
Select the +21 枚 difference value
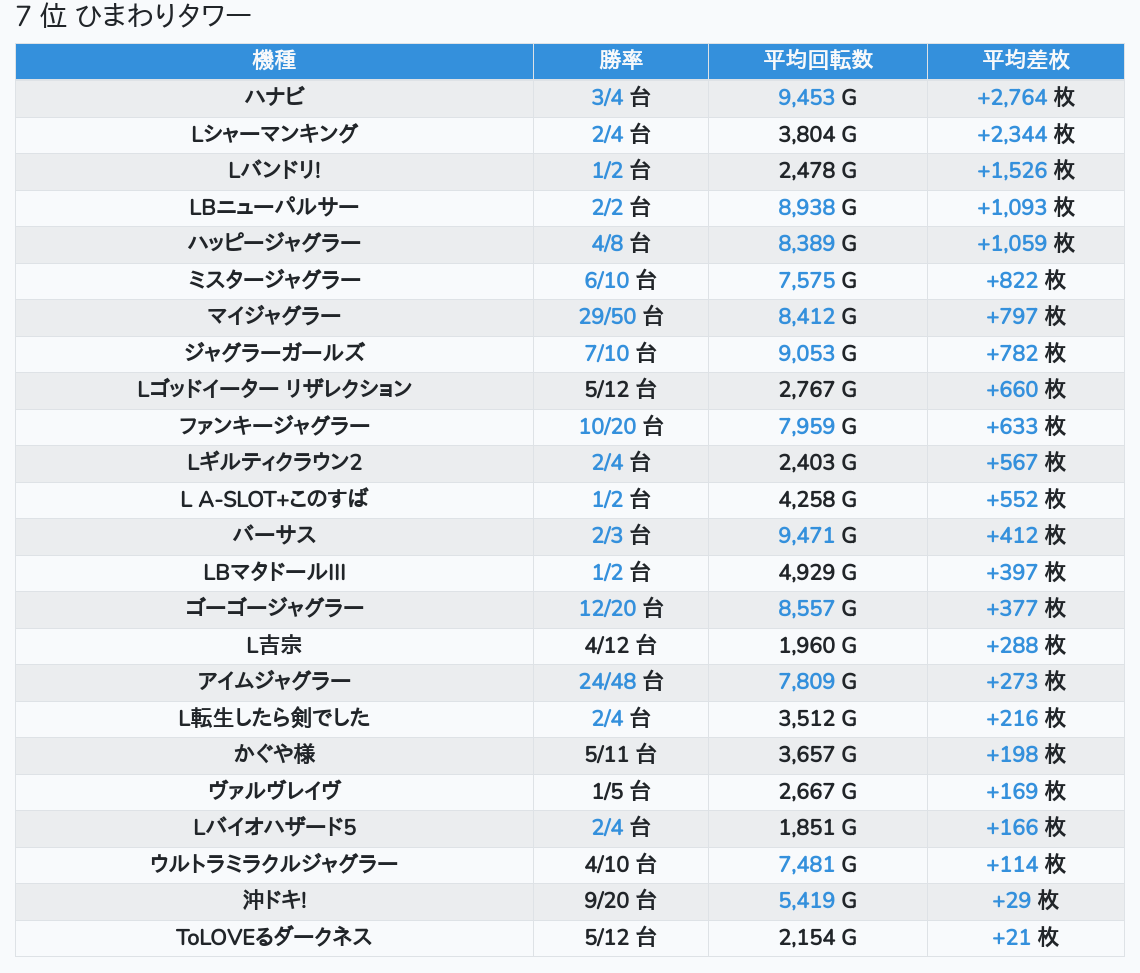[x=1026, y=937]
